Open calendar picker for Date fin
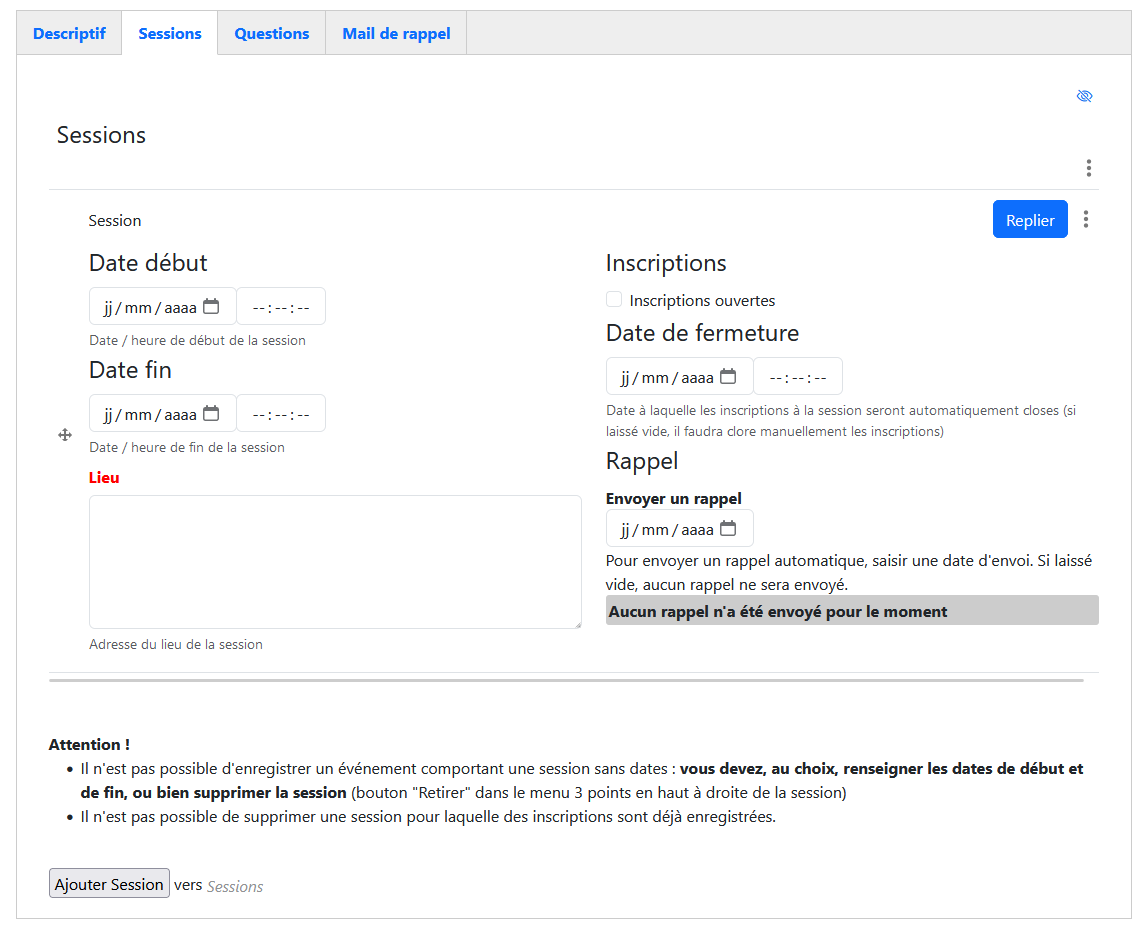The width and height of the screenshot is (1144, 931). pyautogui.click(x=211, y=414)
